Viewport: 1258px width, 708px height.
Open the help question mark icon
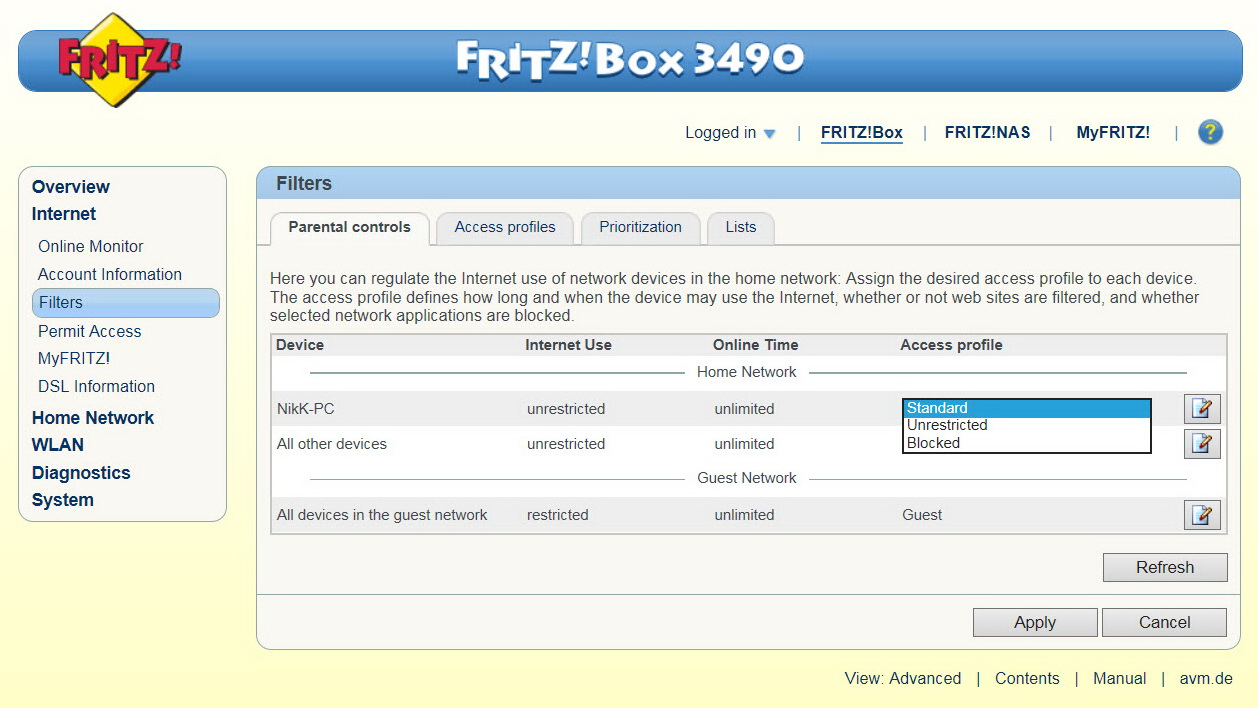click(1210, 132)
